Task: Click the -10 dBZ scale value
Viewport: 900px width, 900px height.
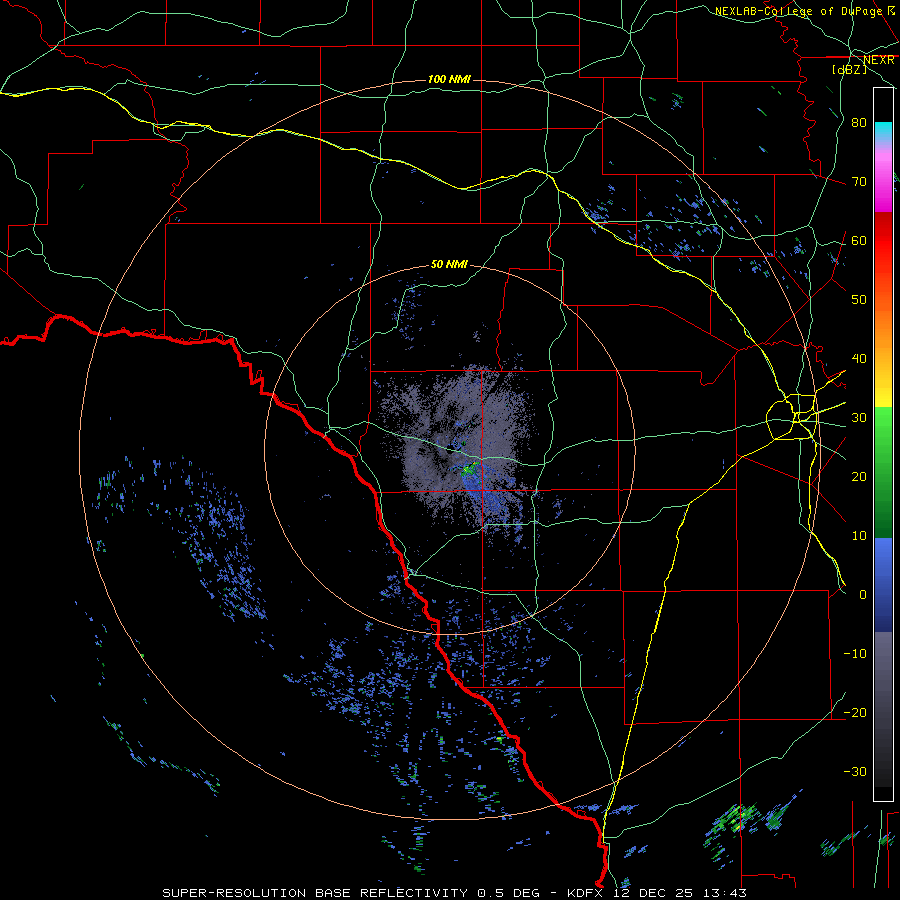Action: (855, 654)
